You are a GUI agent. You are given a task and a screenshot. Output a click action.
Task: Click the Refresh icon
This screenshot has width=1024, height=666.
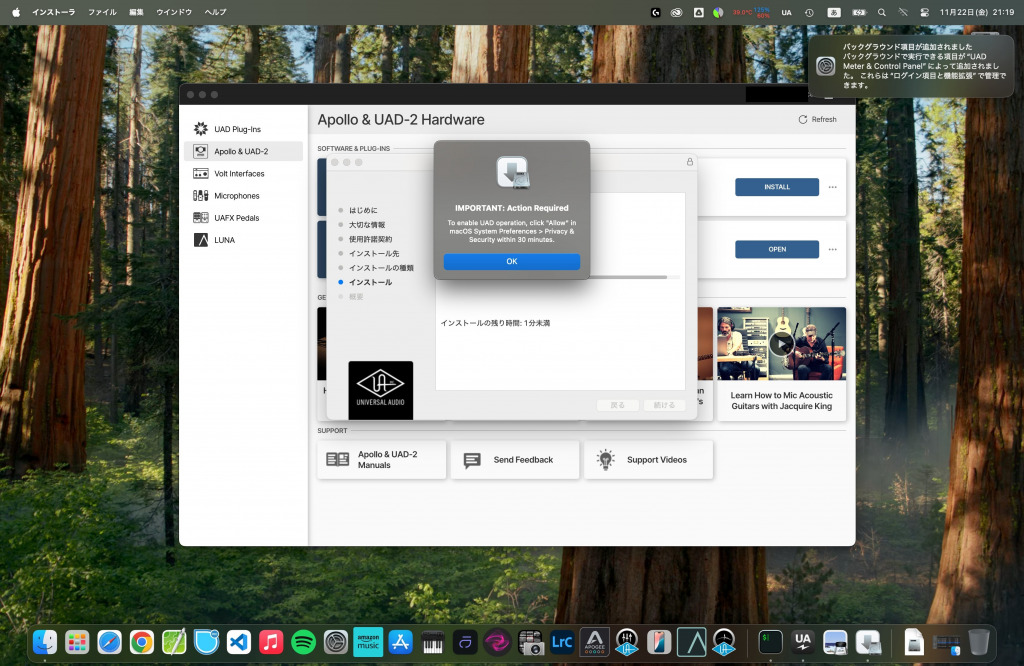(802, 120)
